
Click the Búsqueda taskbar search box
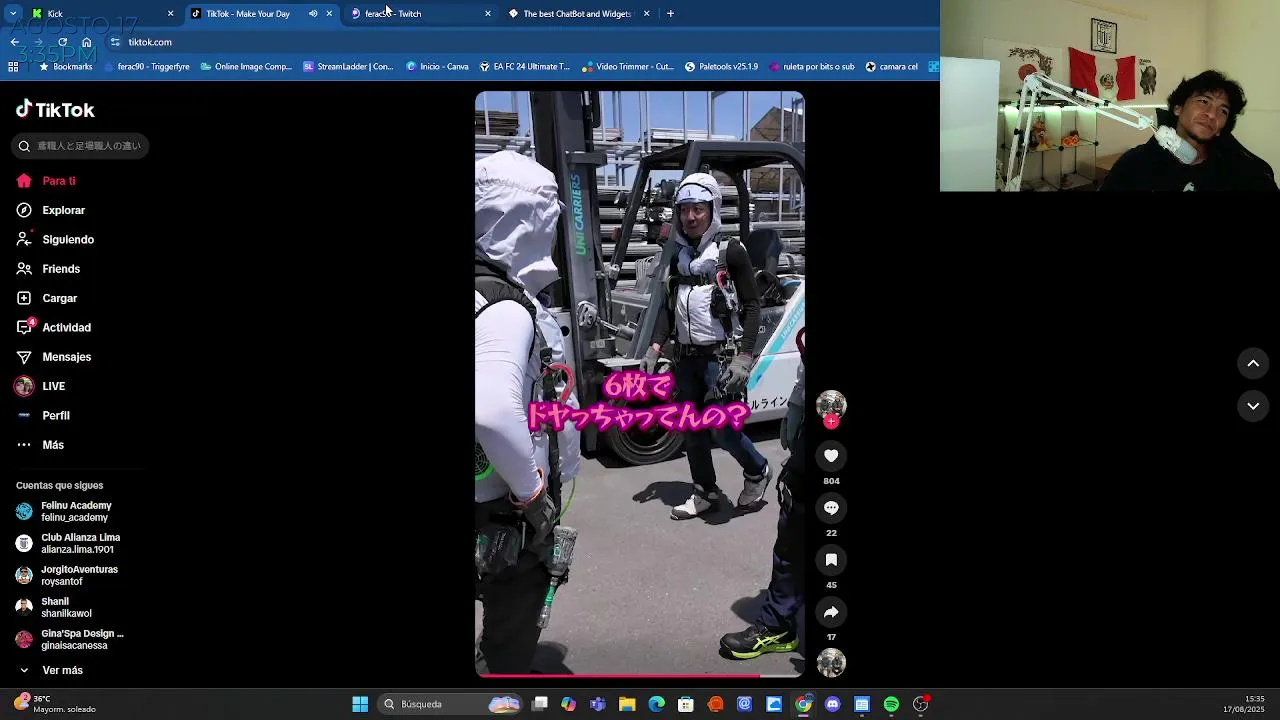[451, 704]
